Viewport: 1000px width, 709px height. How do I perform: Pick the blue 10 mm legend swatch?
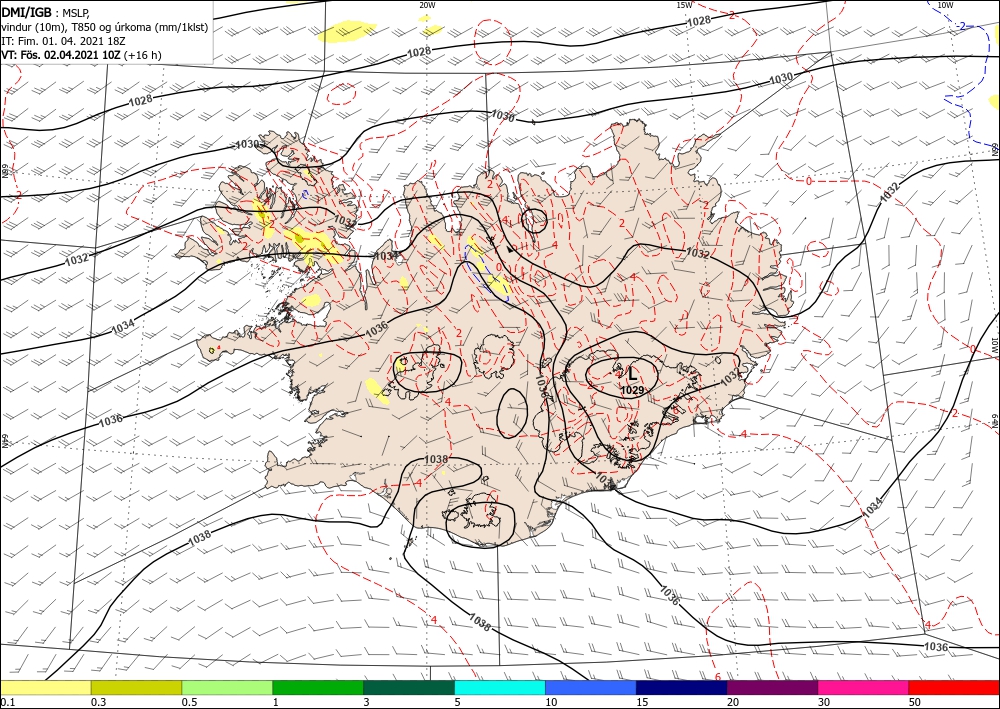point(591,687)
